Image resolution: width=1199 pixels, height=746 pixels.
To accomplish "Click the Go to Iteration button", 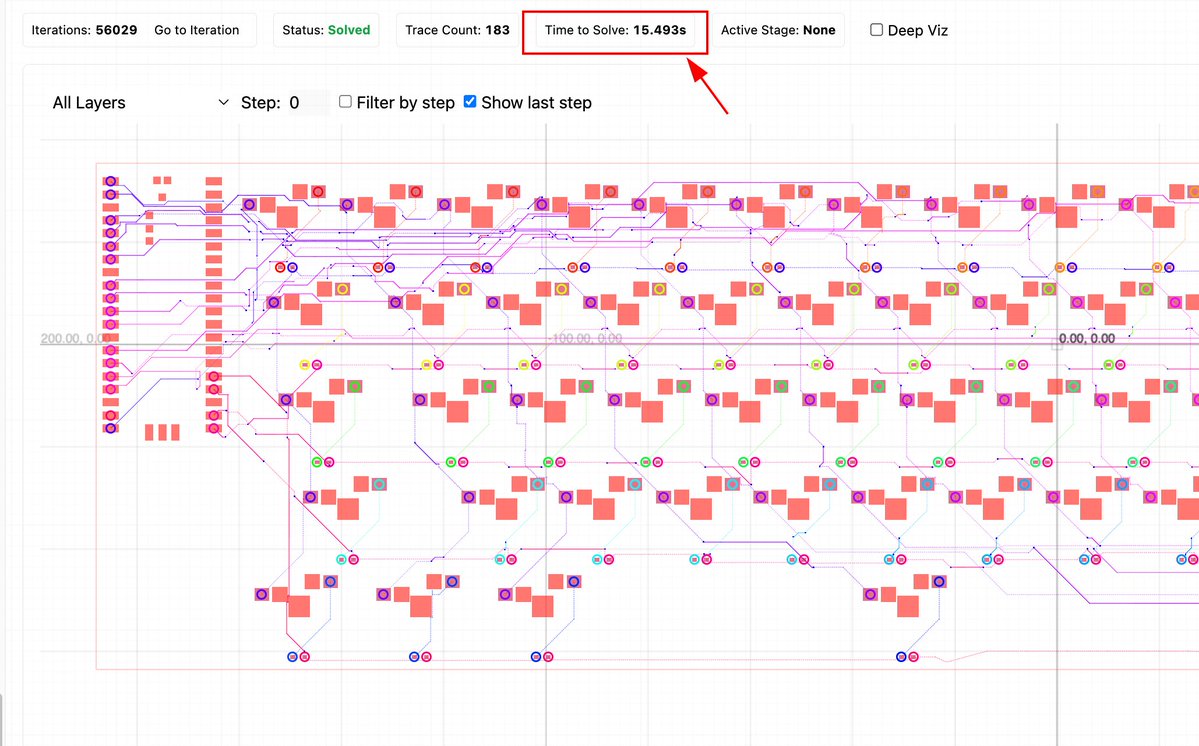I will (197, 31).
